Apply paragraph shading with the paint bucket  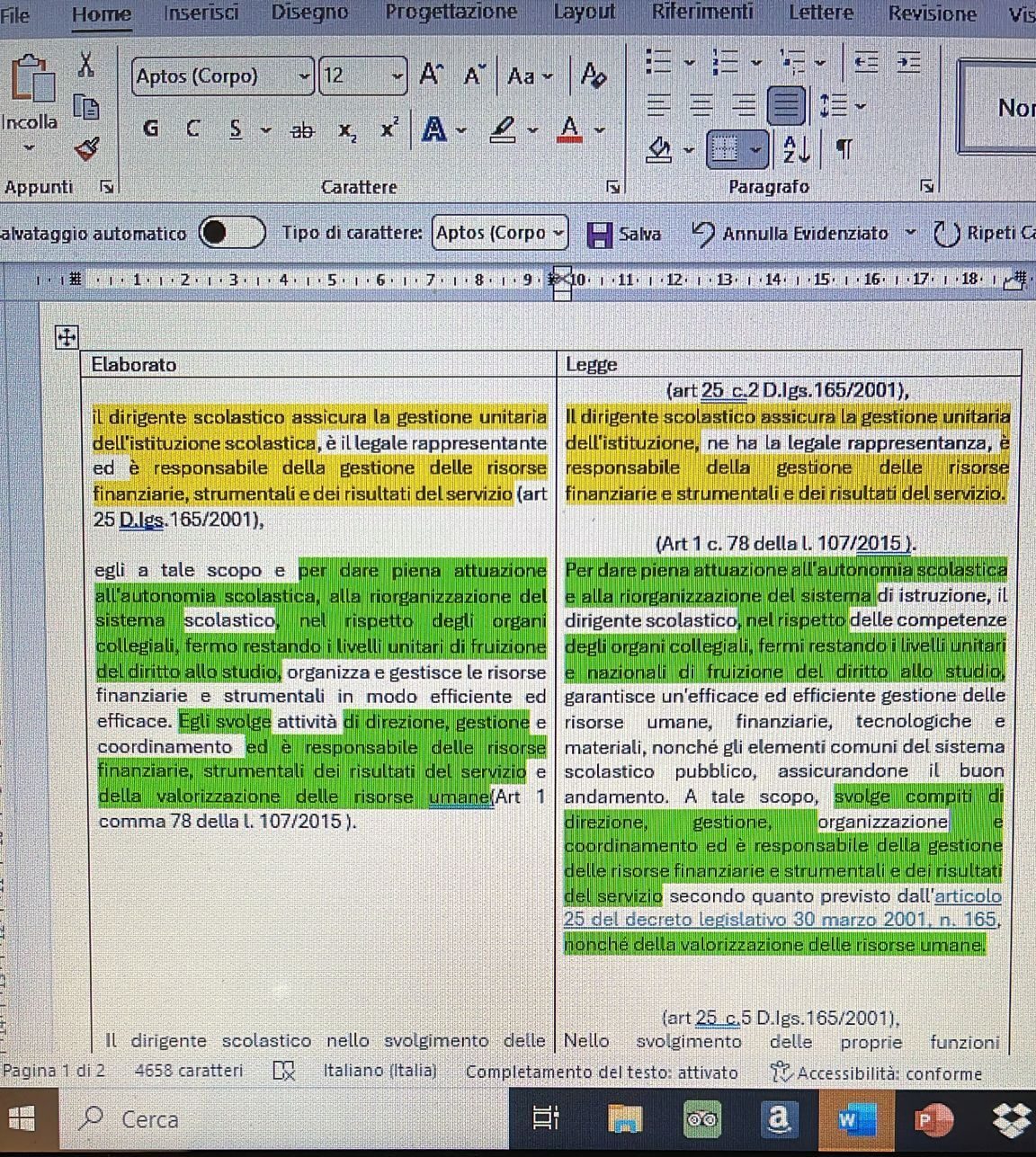(x=660, y=149)
